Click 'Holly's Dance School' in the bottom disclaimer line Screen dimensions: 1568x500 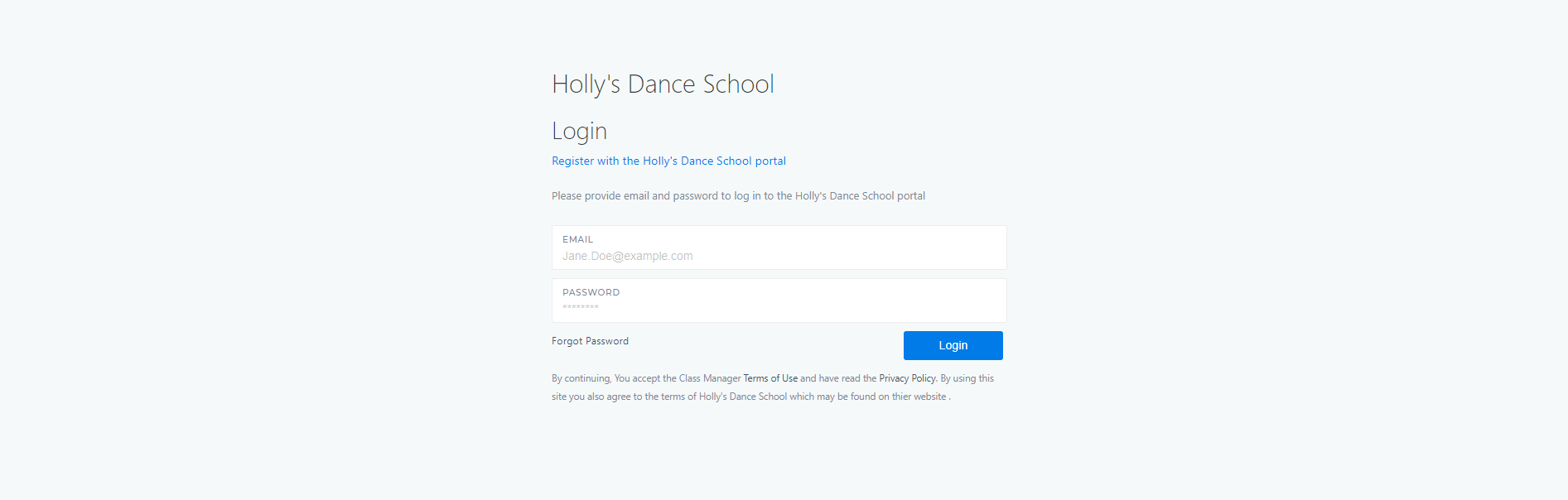(x=743, y=397)
